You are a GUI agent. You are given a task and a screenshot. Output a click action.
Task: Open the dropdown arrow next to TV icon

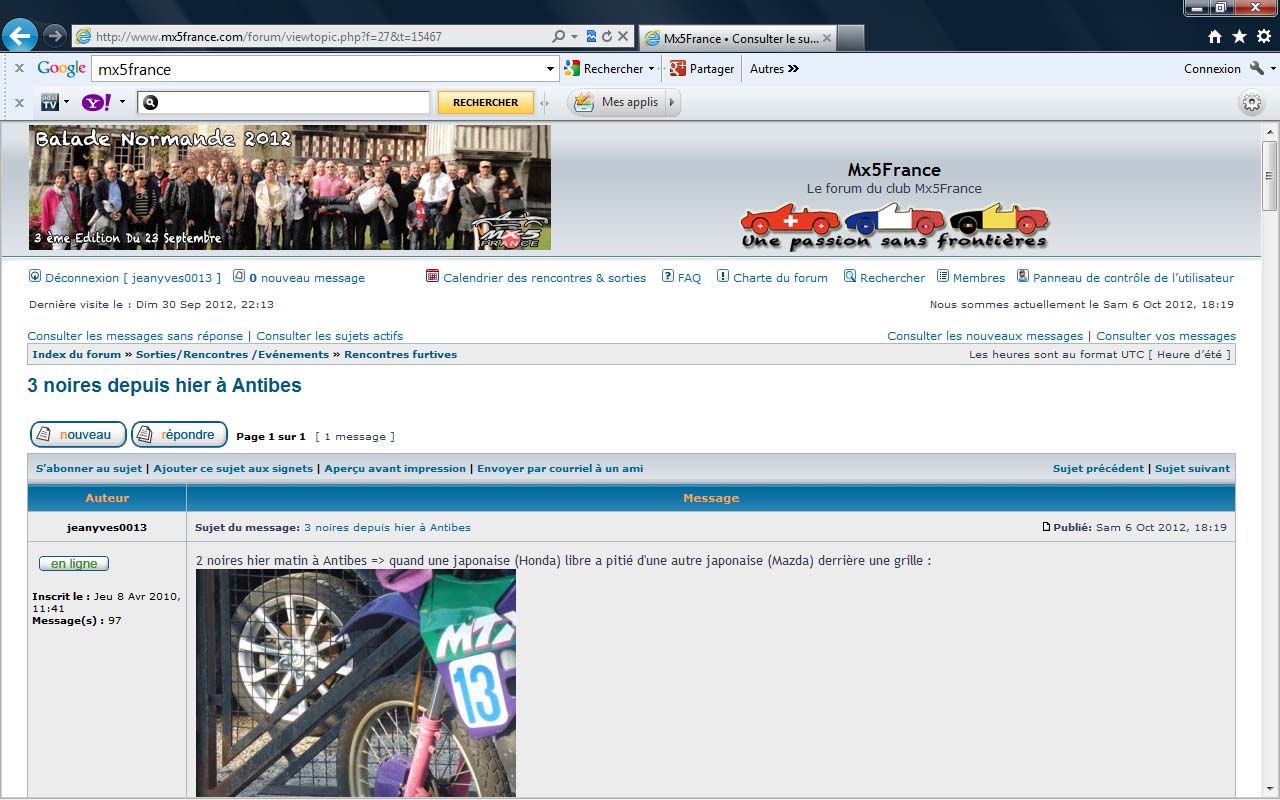pos(67,102)
